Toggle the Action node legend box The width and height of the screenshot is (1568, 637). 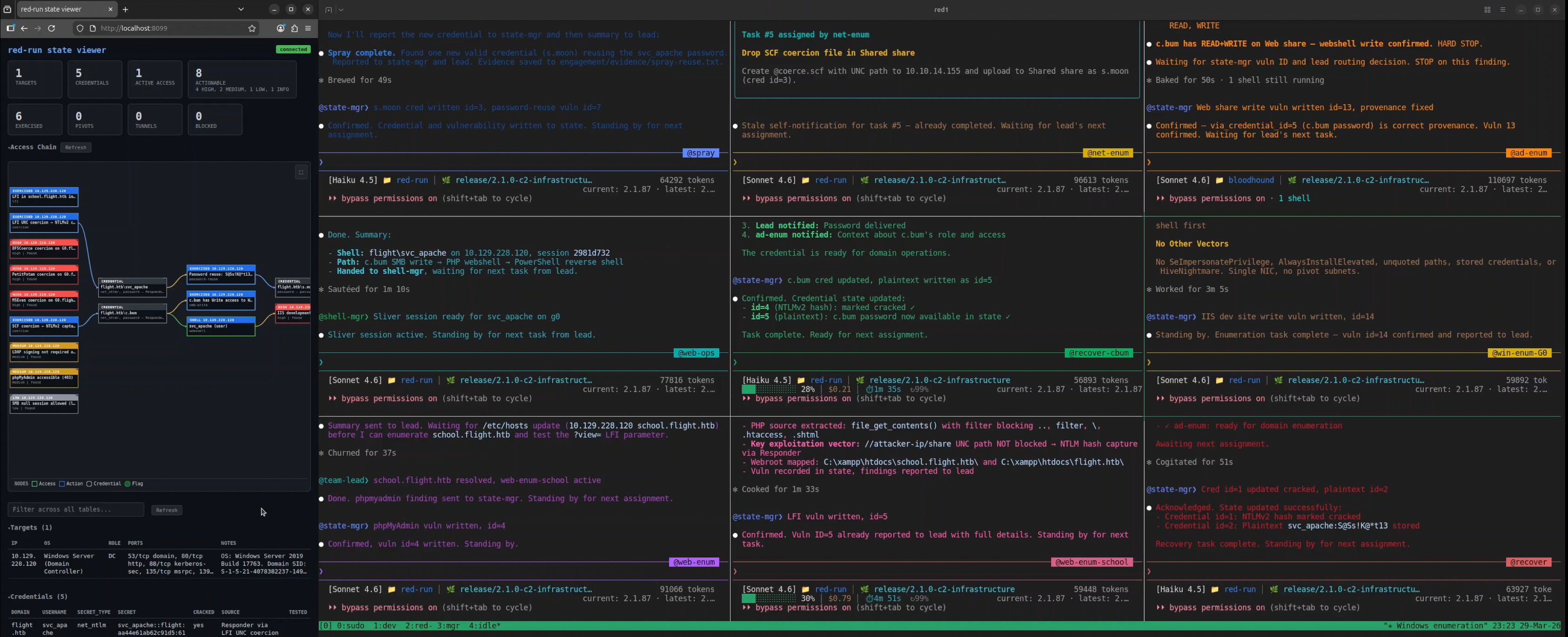coord(62,484)
